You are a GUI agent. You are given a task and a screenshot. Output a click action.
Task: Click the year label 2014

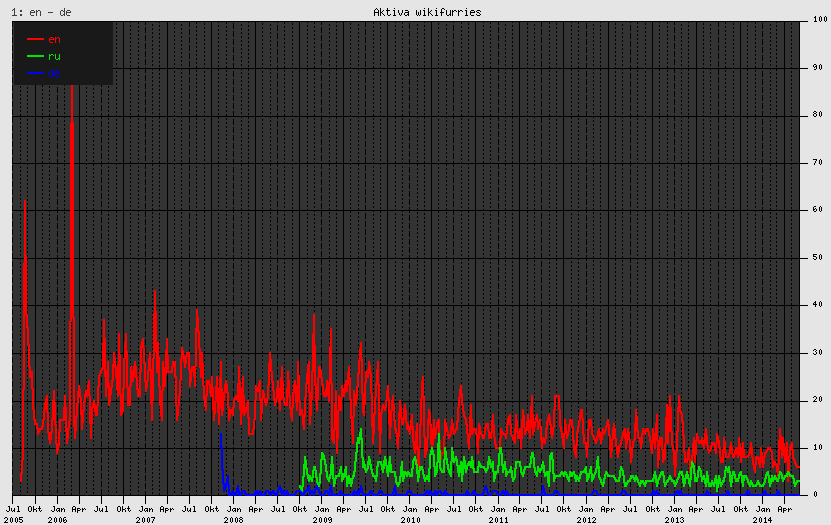[762, 520]
